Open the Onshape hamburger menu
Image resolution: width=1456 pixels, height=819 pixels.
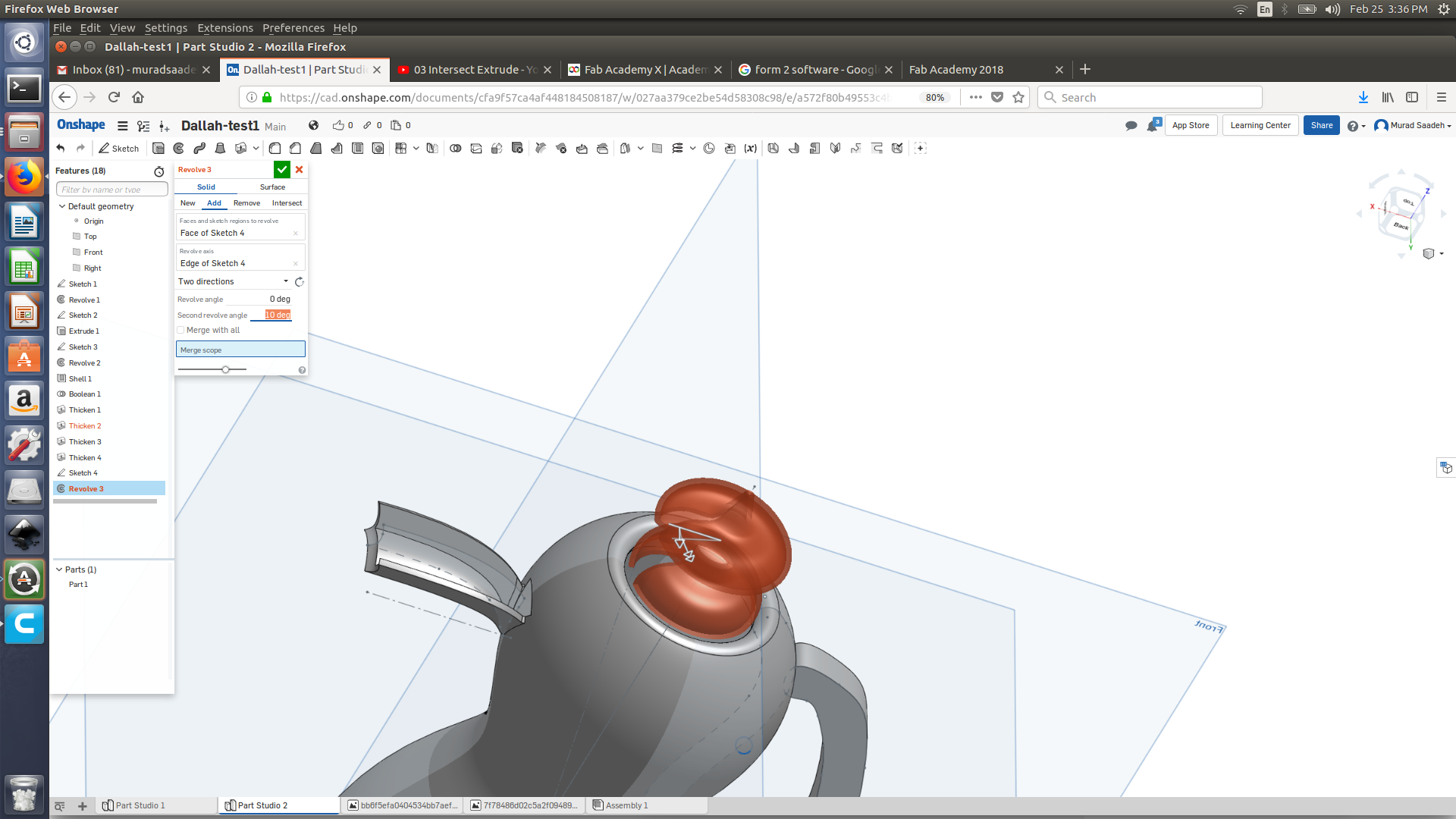pyautogui.click(x=123, y=126)
